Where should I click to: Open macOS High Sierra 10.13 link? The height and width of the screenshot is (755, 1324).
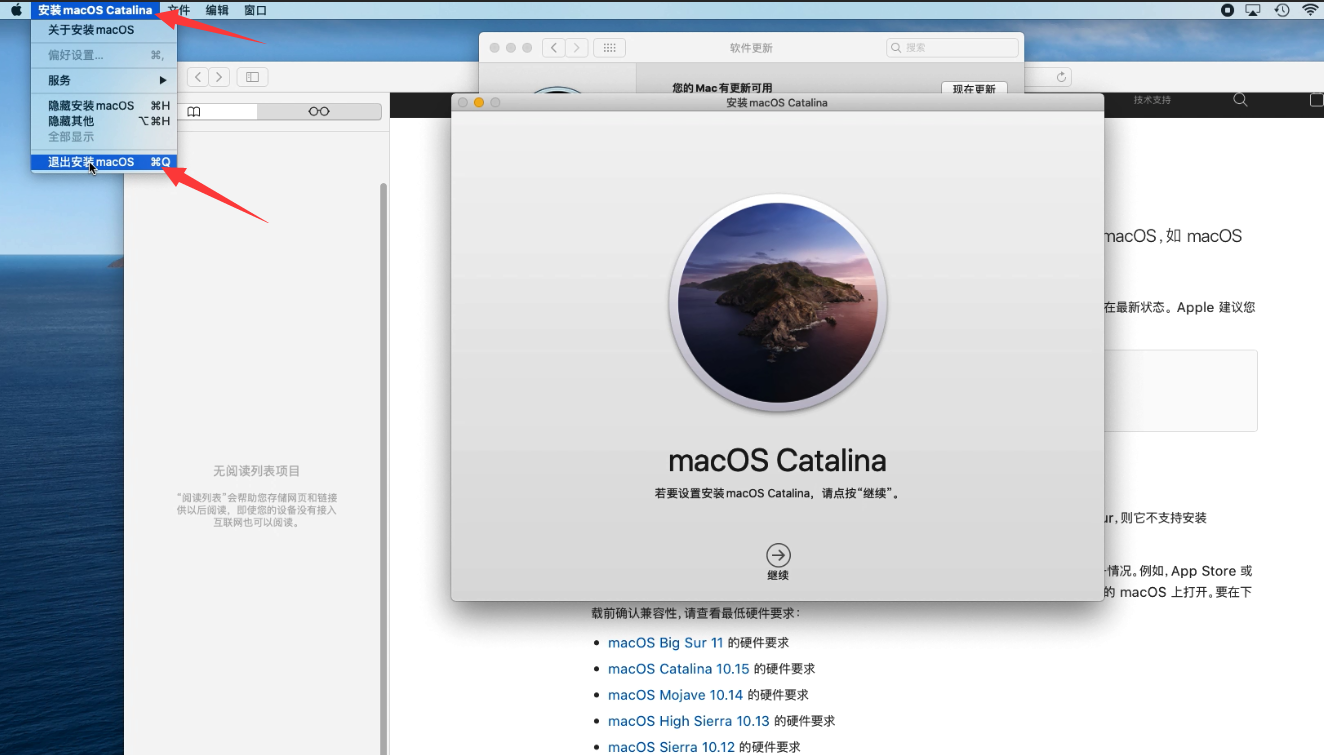(689, 721)
